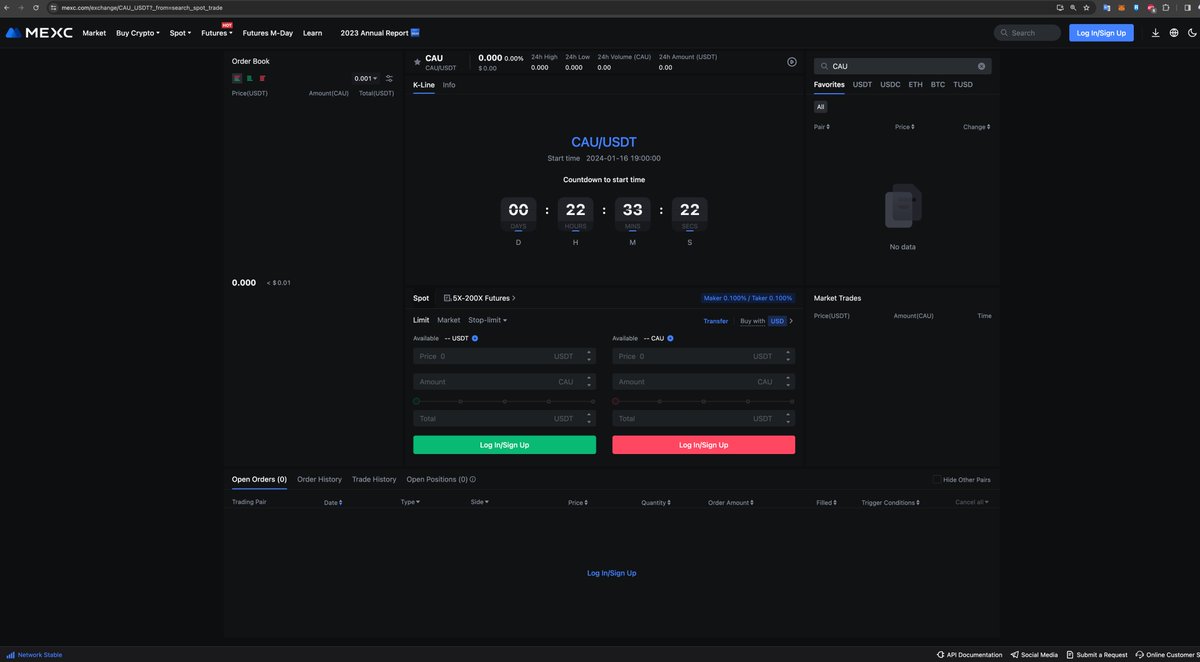The image size is (1200, 662).
Task: Open Social Media footer link
Action: click(1034, 655)
